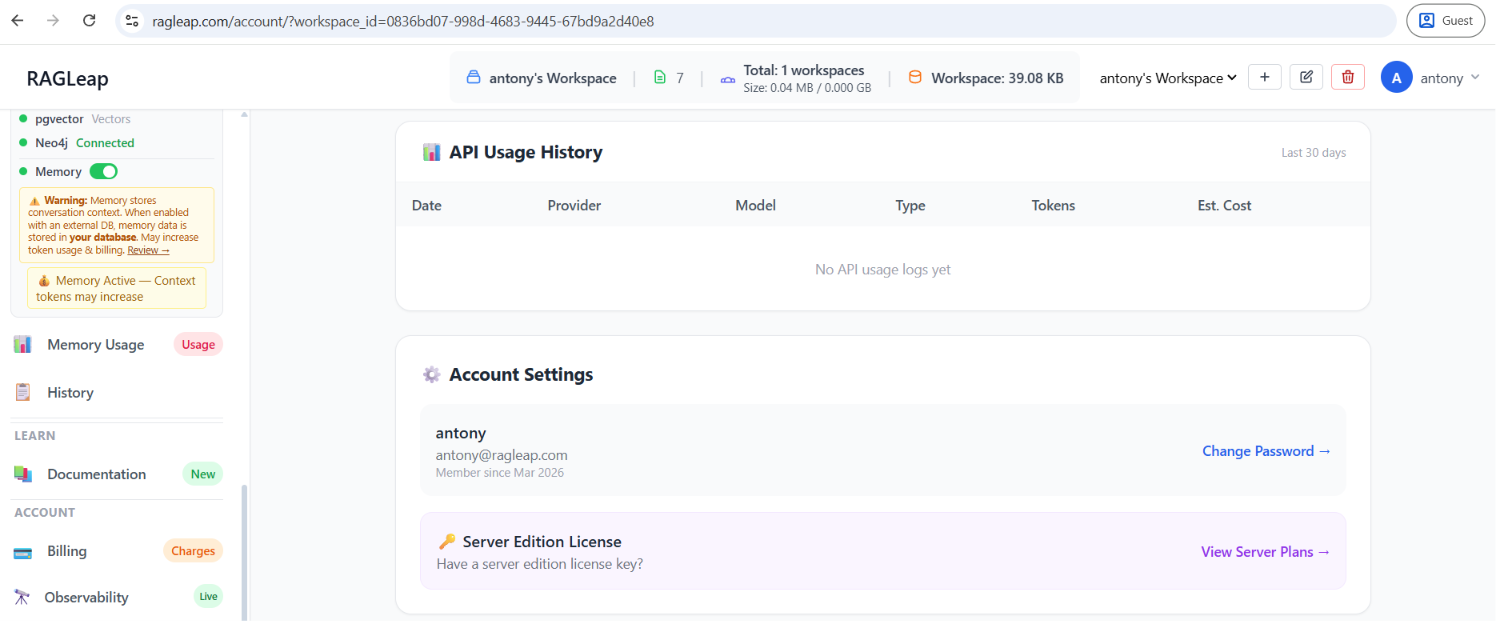The height and width of the screenshot is (621, 1496).
Task: Click the Account Settings gear icon
Action: pyautogui.click(x=431, y=374)
